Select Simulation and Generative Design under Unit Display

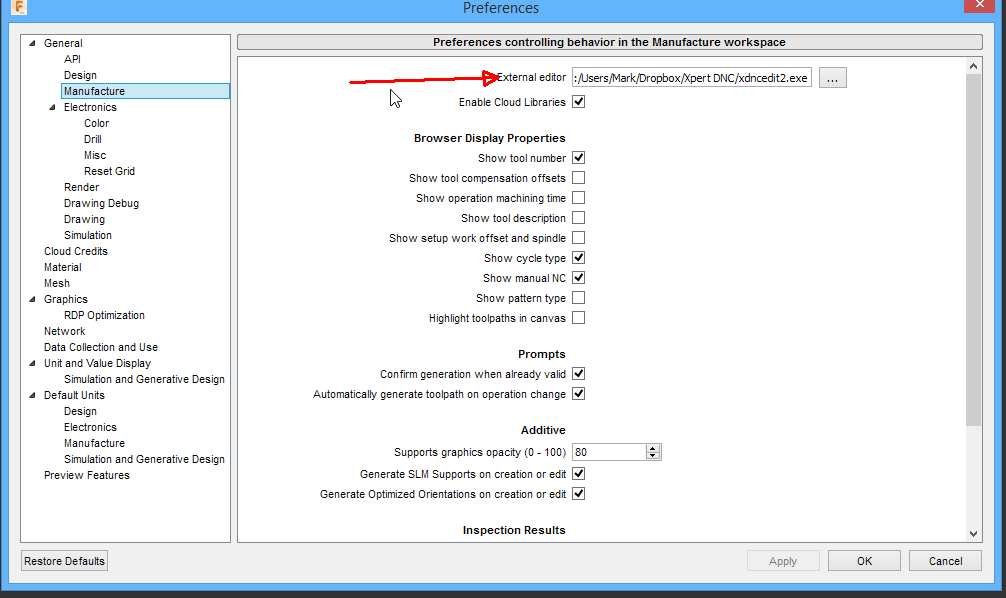tap(144, 379)
